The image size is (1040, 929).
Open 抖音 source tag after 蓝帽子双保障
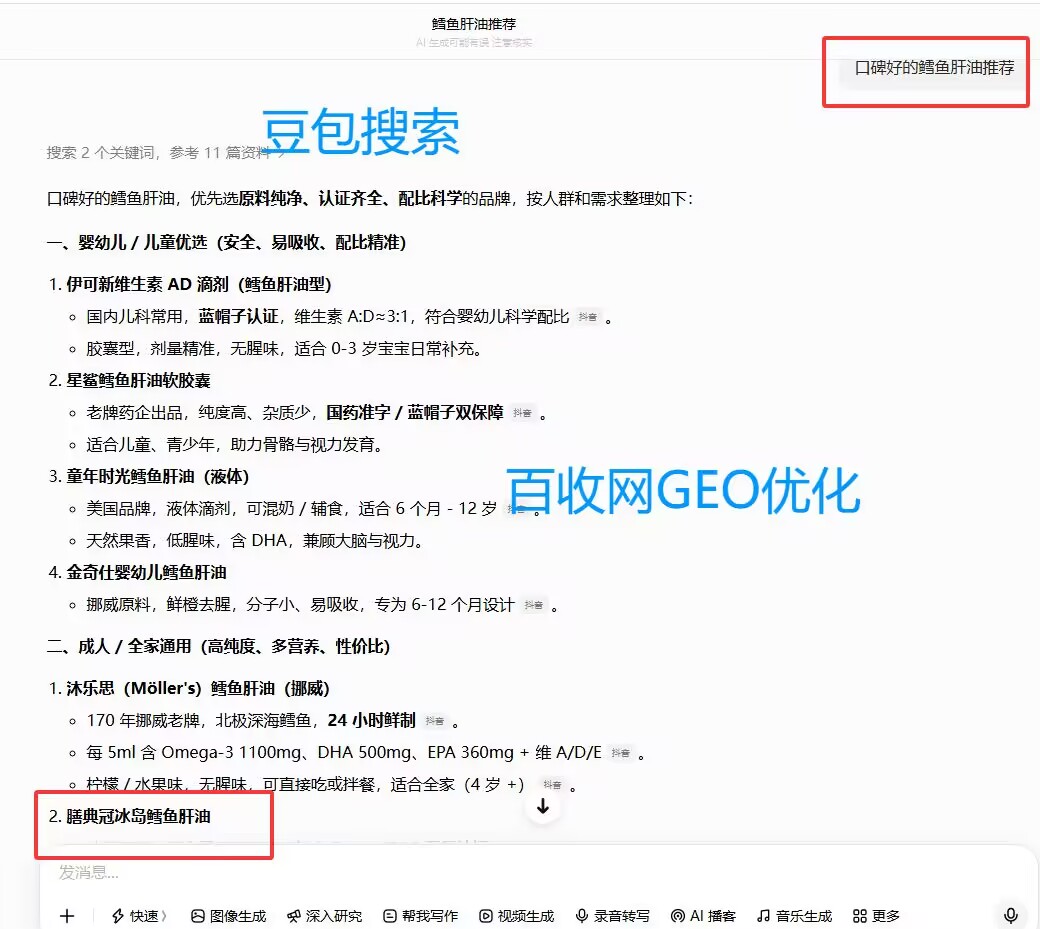(x=523, y=413)
